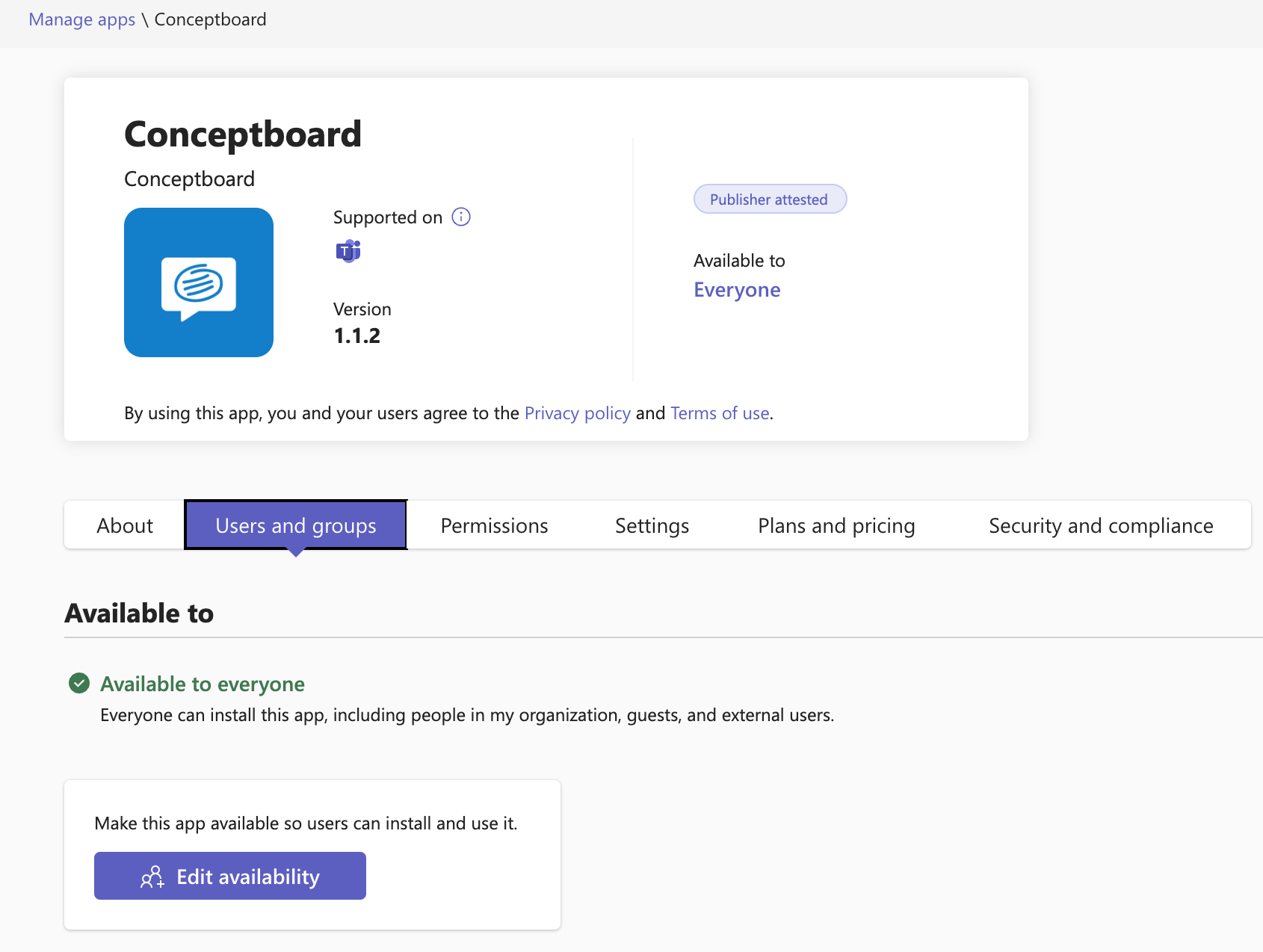
Task: Click the Microsoft Teams icon under Supported on
Action: (348, 251)
